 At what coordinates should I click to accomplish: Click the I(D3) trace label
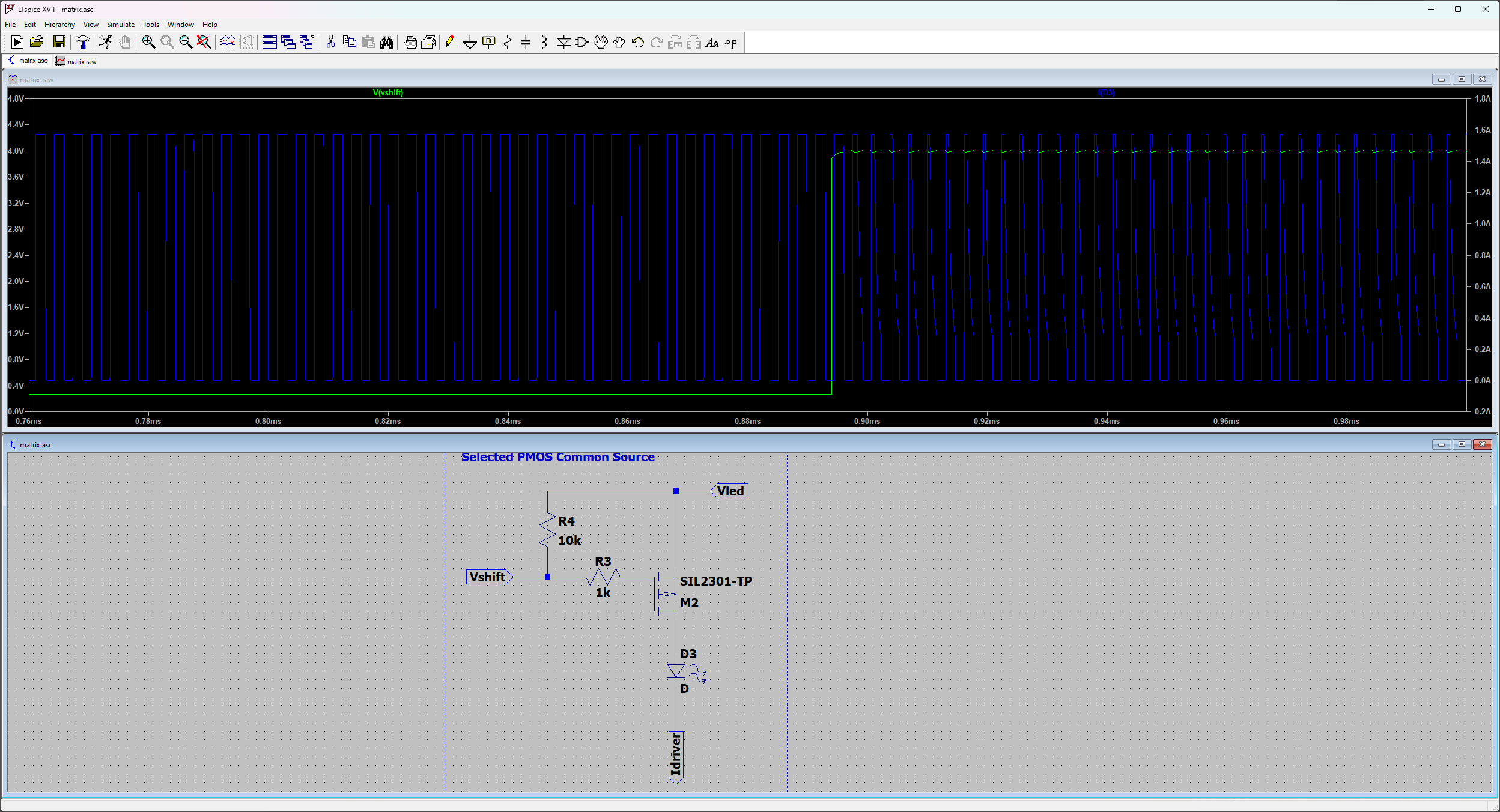pos(1106,93)
